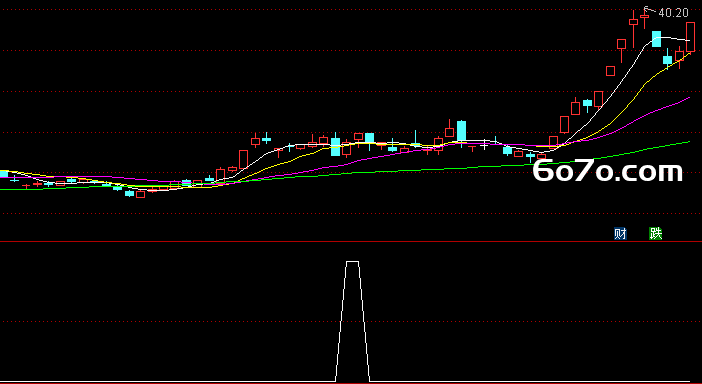
Task: Click the blue 财 finance marker icon
Action: pos(620,233)
